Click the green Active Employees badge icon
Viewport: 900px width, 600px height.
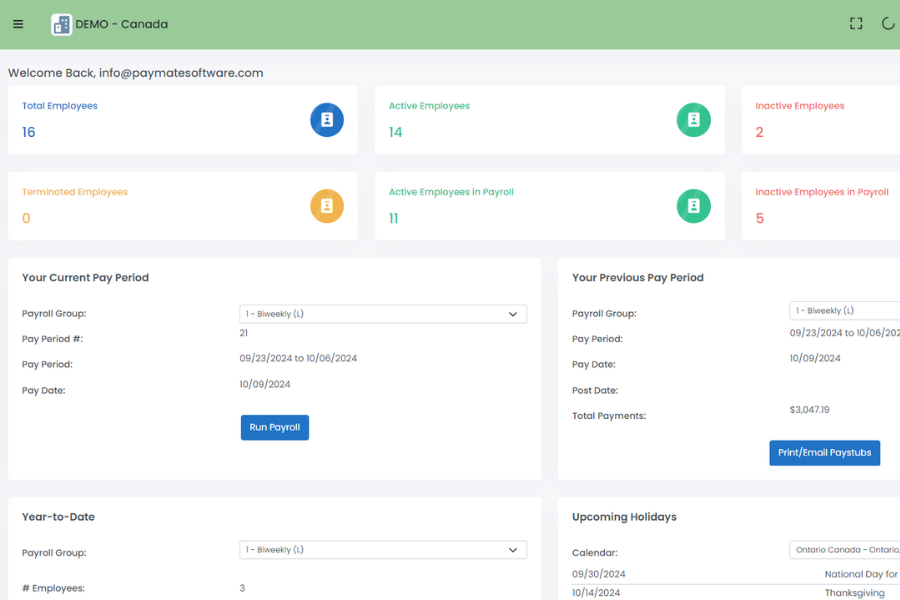point(693,120)
